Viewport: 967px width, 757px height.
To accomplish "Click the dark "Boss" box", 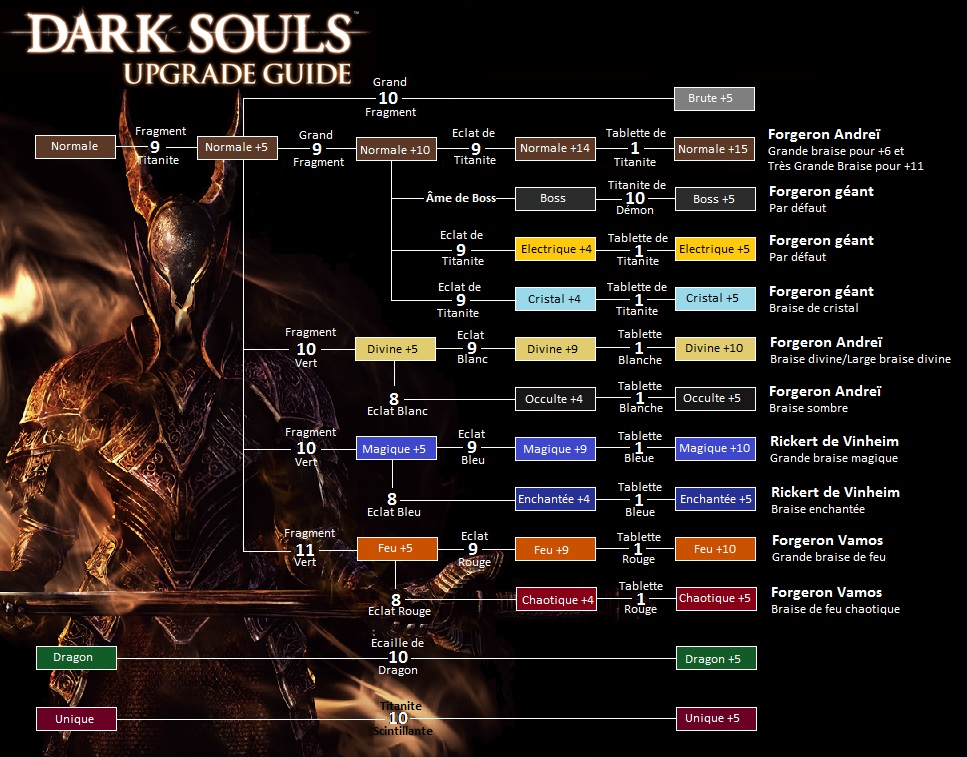I will coord(555,199).
